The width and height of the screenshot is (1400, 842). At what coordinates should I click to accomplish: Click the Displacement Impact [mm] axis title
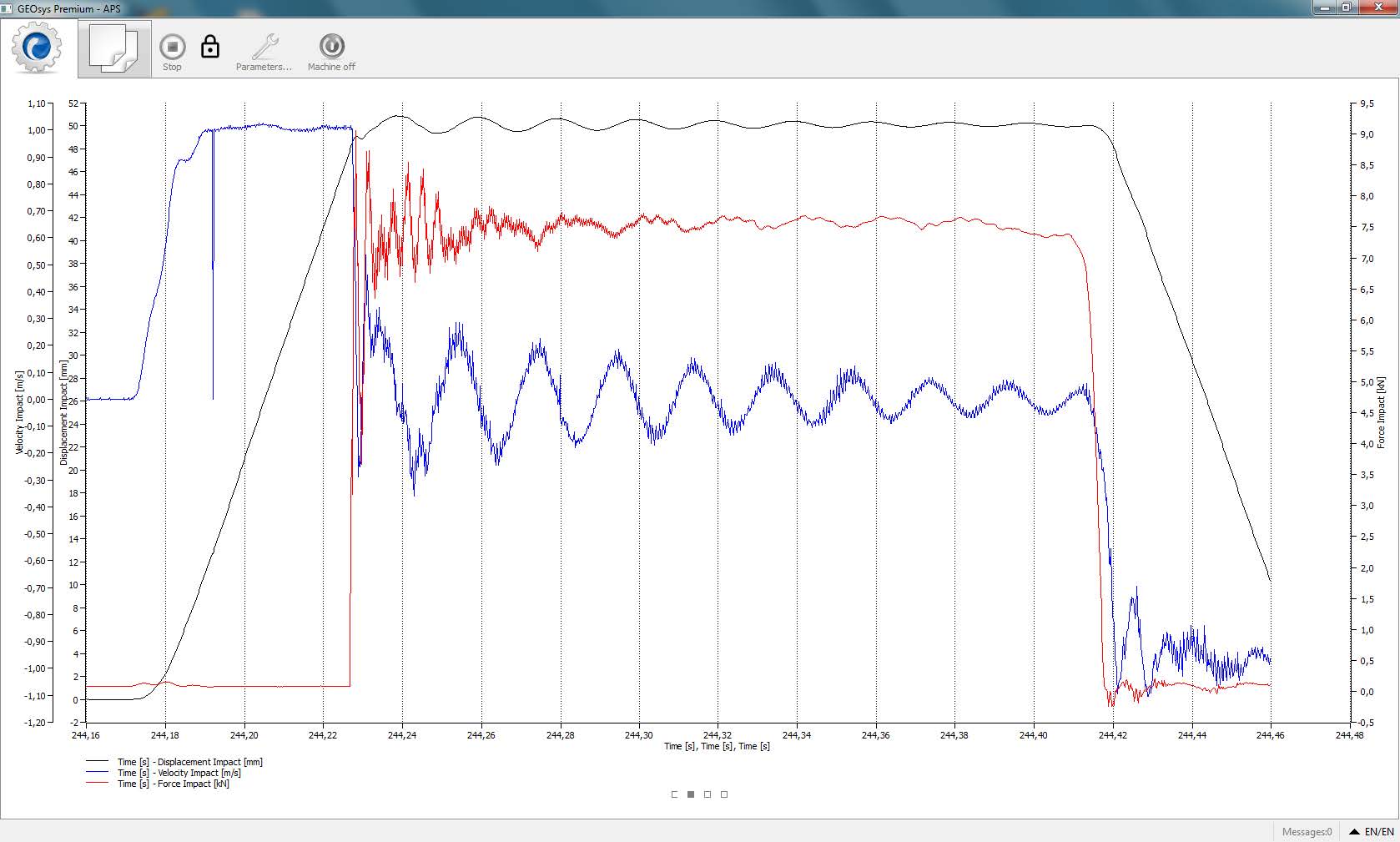tap(64, 412)
